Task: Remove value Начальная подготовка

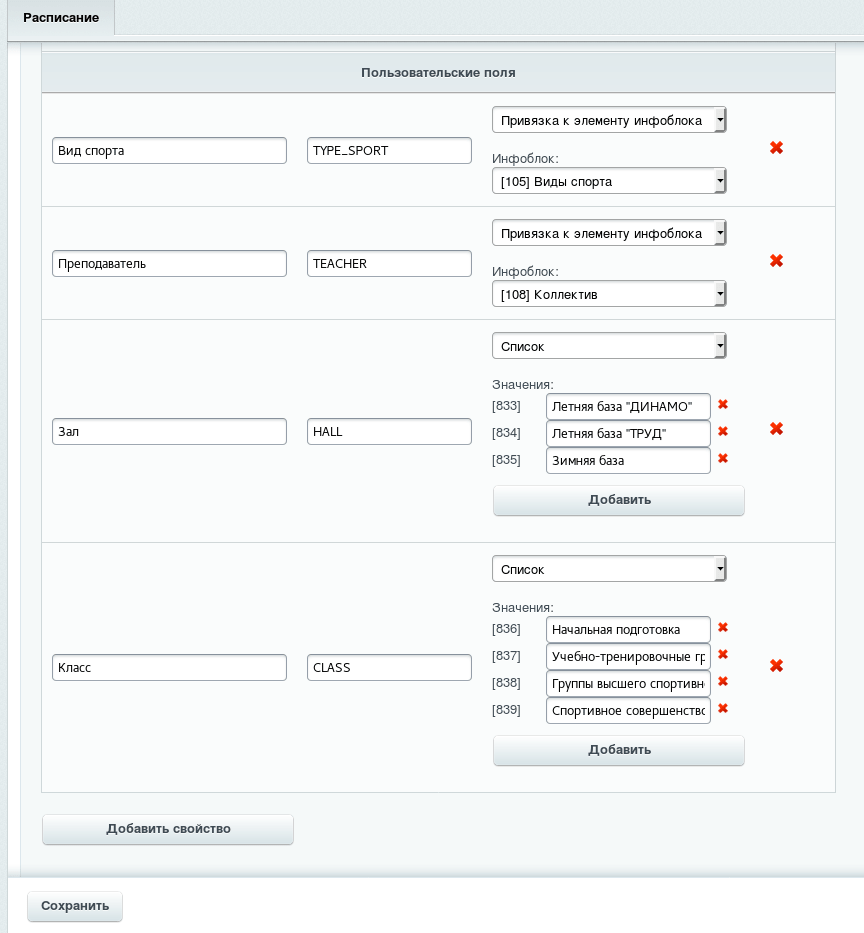Action: click(x=723, y=627)
